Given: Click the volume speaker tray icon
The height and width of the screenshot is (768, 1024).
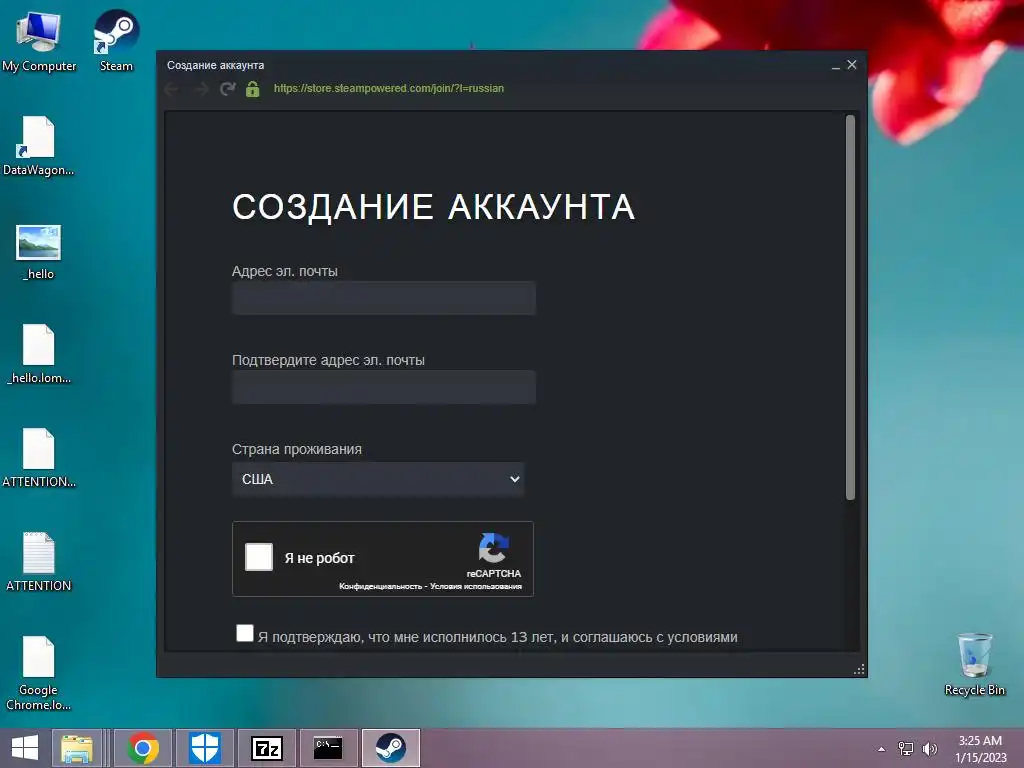Looking at the screenshot, I should (930, 748).
